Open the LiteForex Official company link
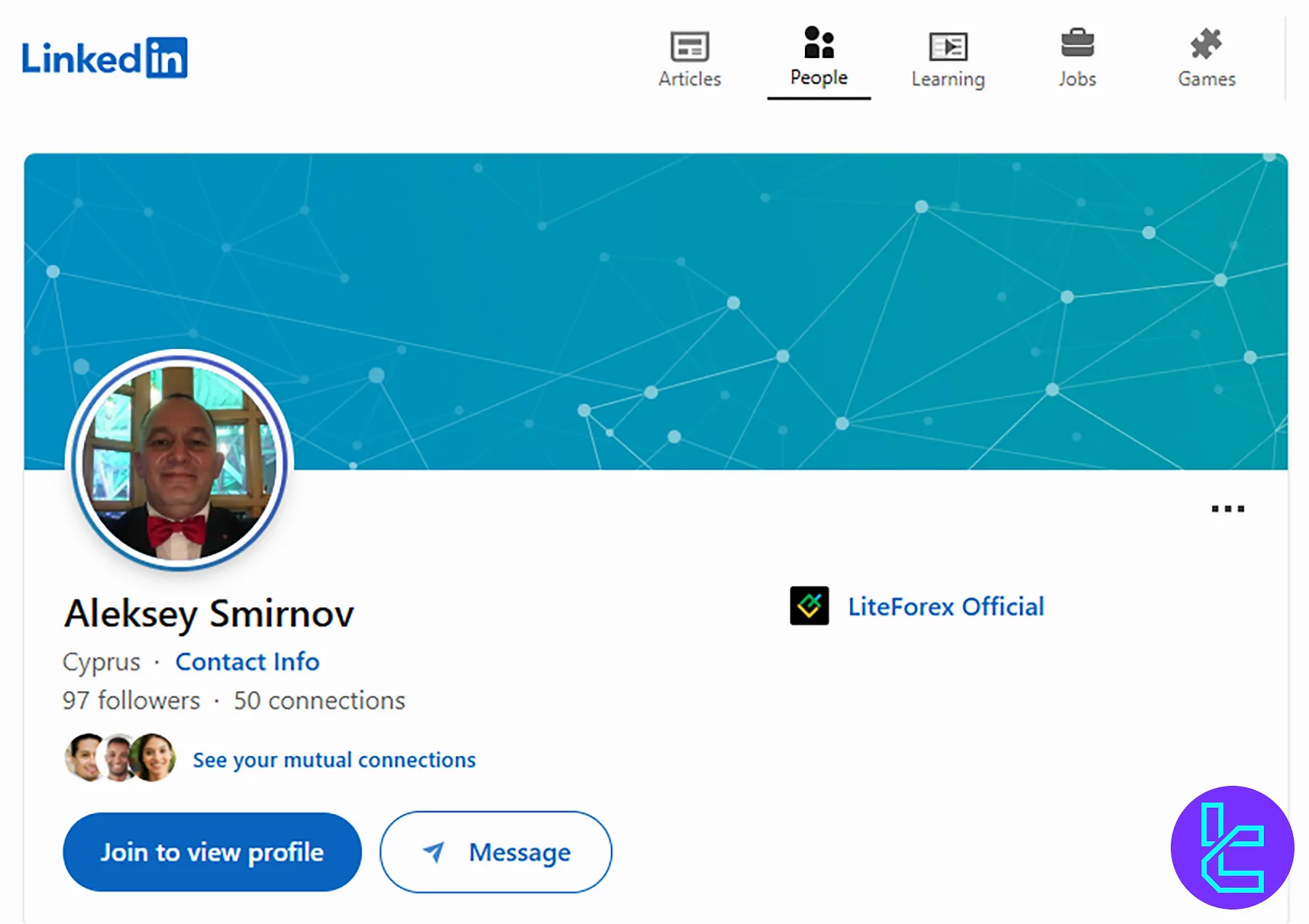 [945, 606]
